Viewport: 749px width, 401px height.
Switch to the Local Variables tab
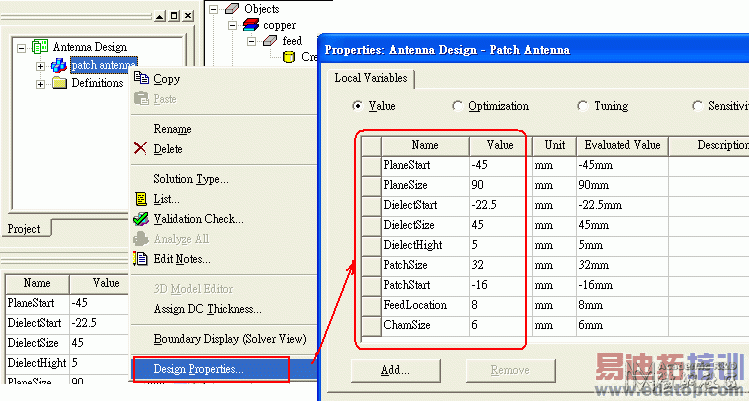(x=371, y=78)
